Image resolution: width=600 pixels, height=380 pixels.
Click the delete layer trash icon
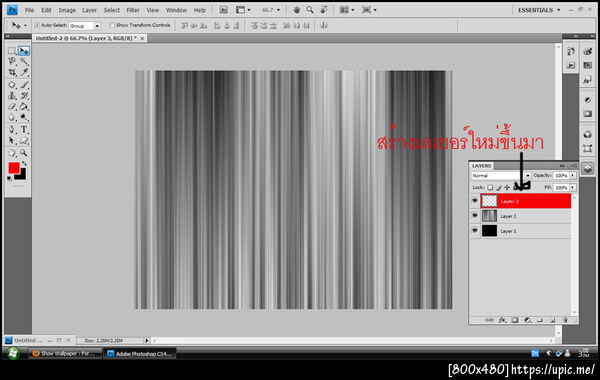click(x=565, y=320)
